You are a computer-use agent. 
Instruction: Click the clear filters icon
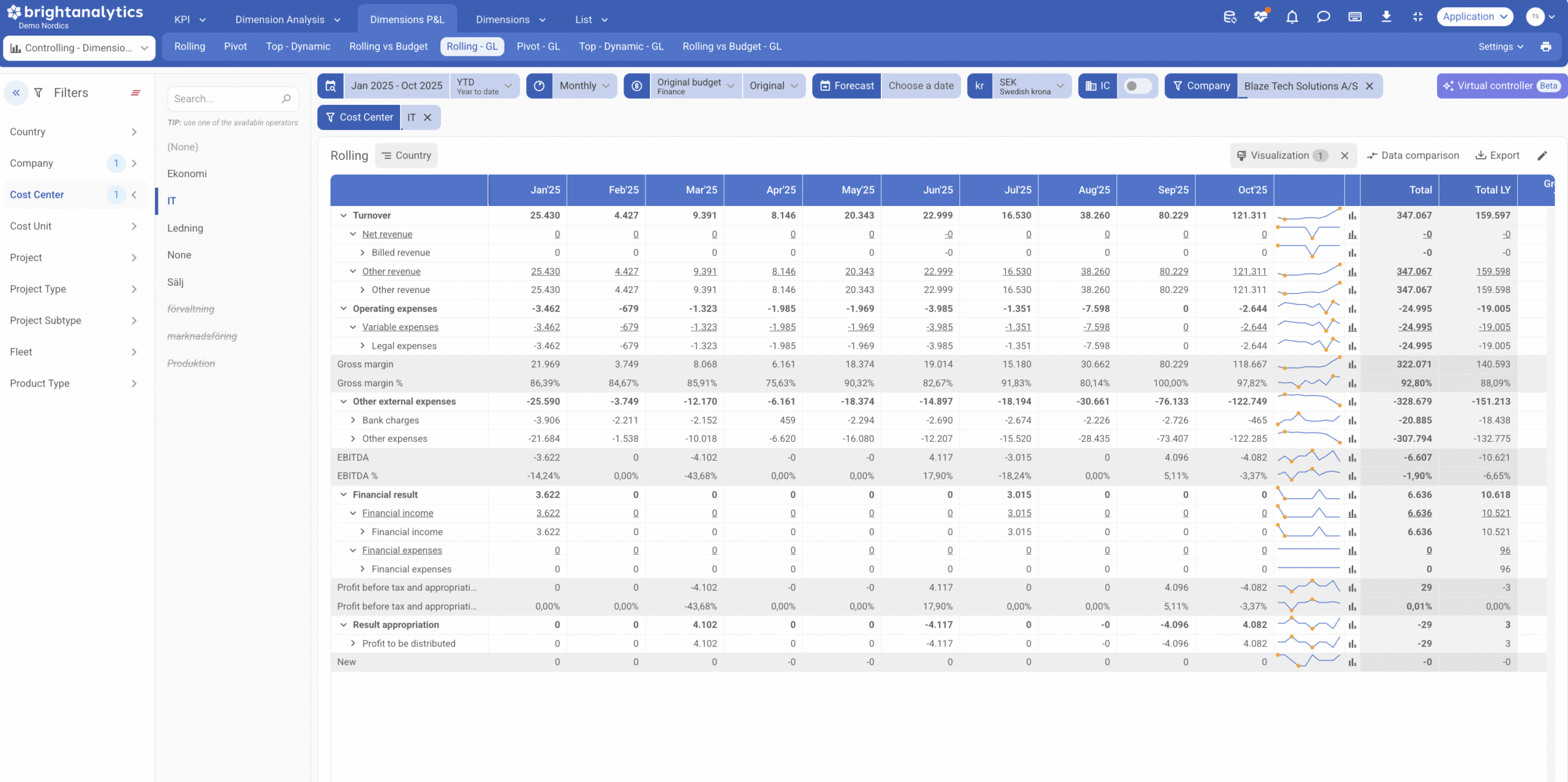pyautogui.click(x=135, y=93)
